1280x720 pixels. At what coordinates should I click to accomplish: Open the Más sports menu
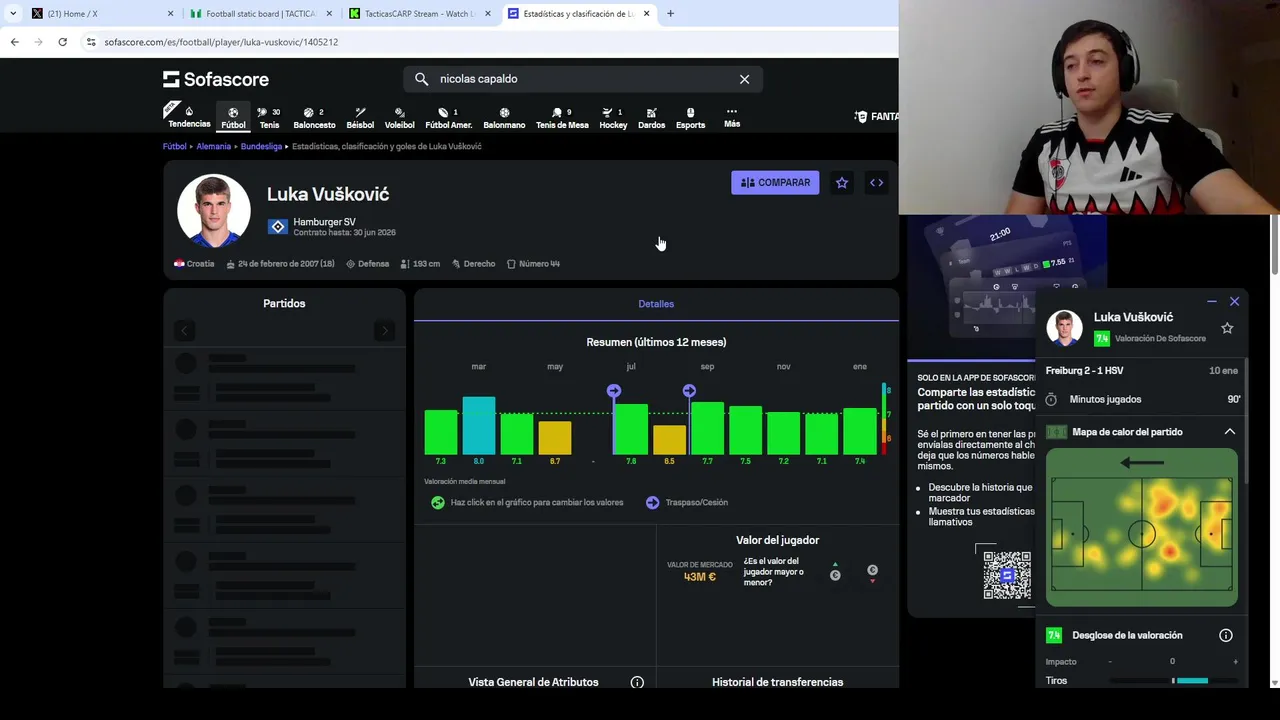pyautogui.click(x=732, y=117)
